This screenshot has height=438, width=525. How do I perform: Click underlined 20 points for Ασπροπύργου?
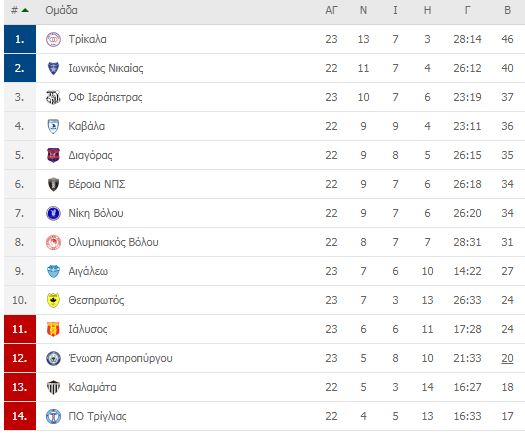coord(507,358)
